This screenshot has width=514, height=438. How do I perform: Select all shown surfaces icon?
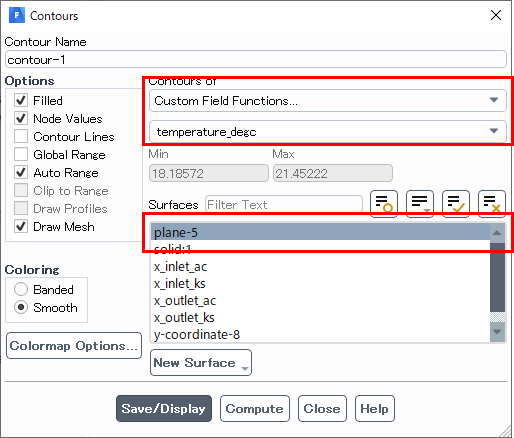pyautogui.click(x=456, y=204)
